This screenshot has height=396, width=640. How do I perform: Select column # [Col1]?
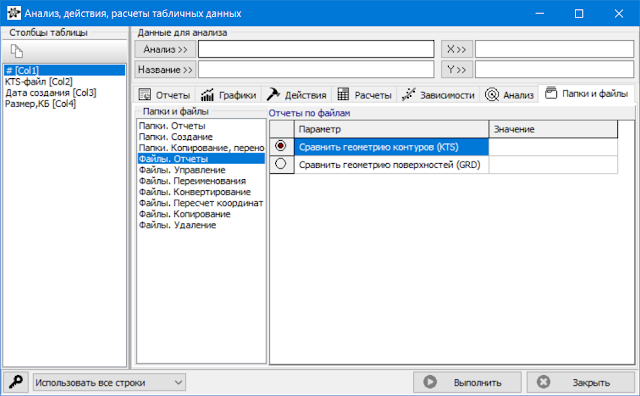click(x=64, y=70)
